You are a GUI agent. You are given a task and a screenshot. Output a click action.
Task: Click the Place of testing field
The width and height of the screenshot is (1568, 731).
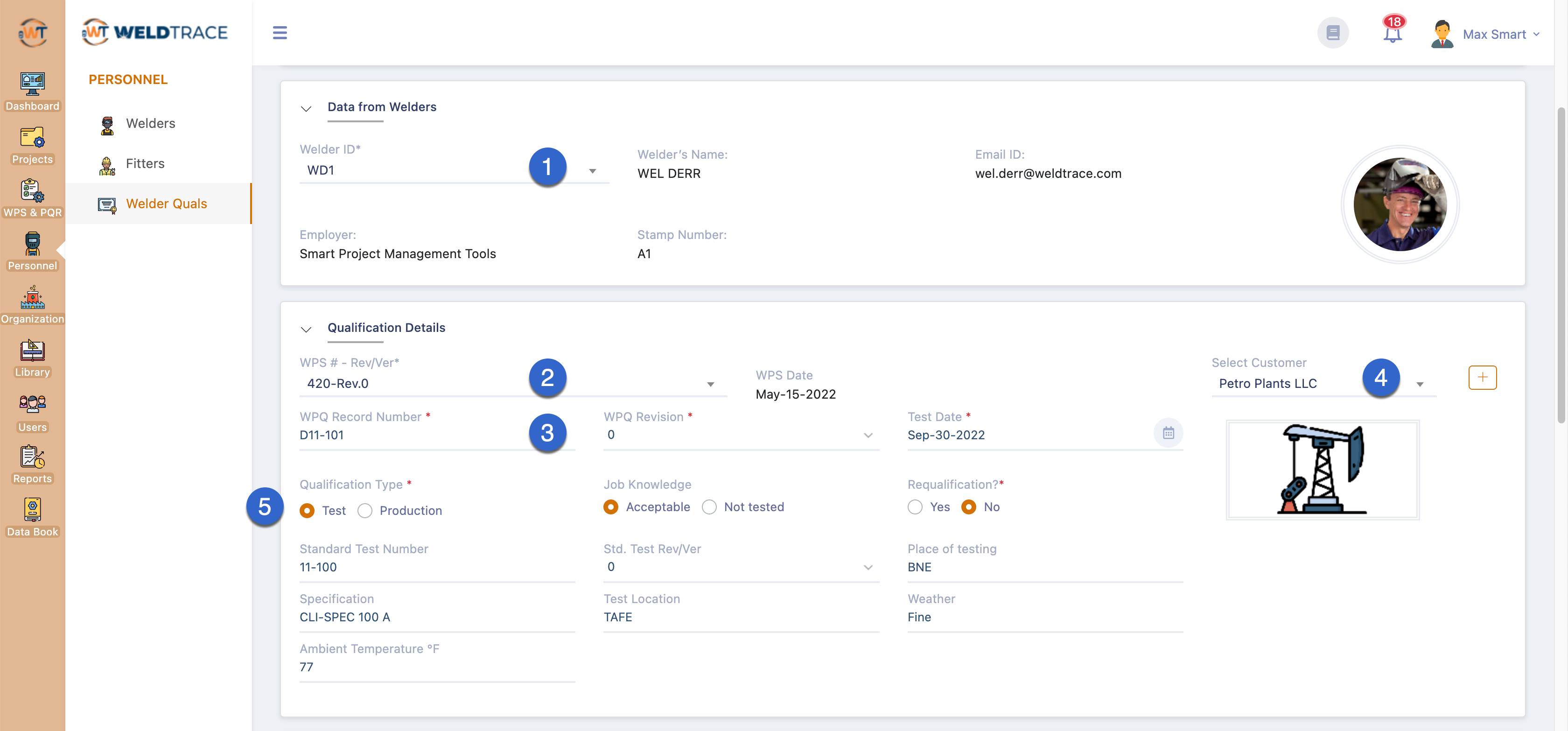(1044, 567)
